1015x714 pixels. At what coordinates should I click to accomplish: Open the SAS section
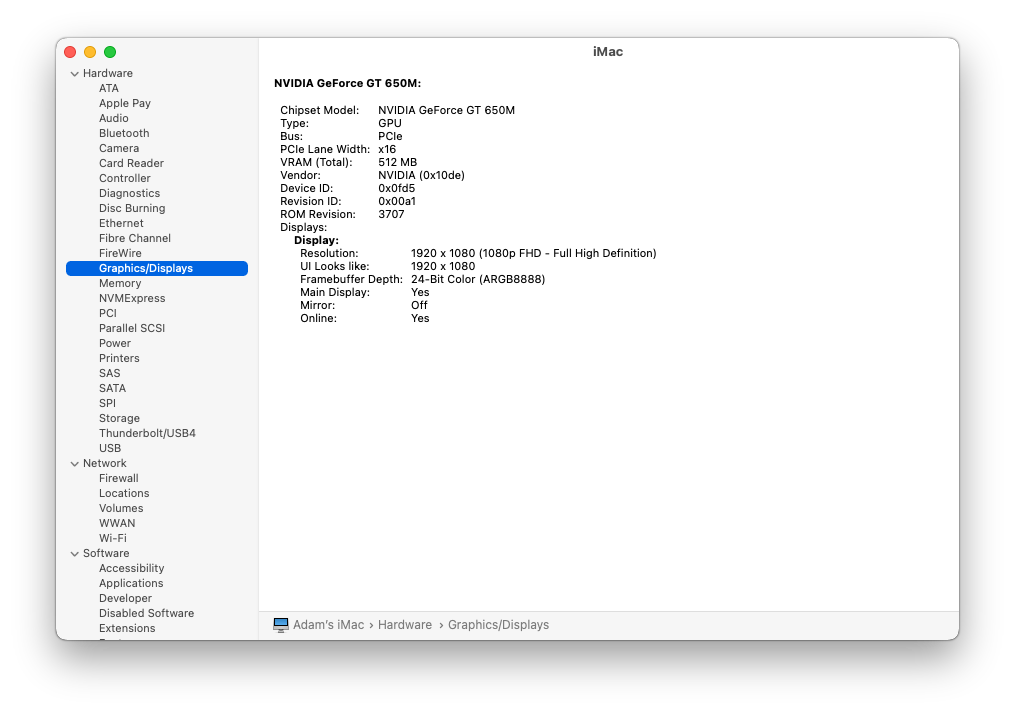tap(109, 374)
